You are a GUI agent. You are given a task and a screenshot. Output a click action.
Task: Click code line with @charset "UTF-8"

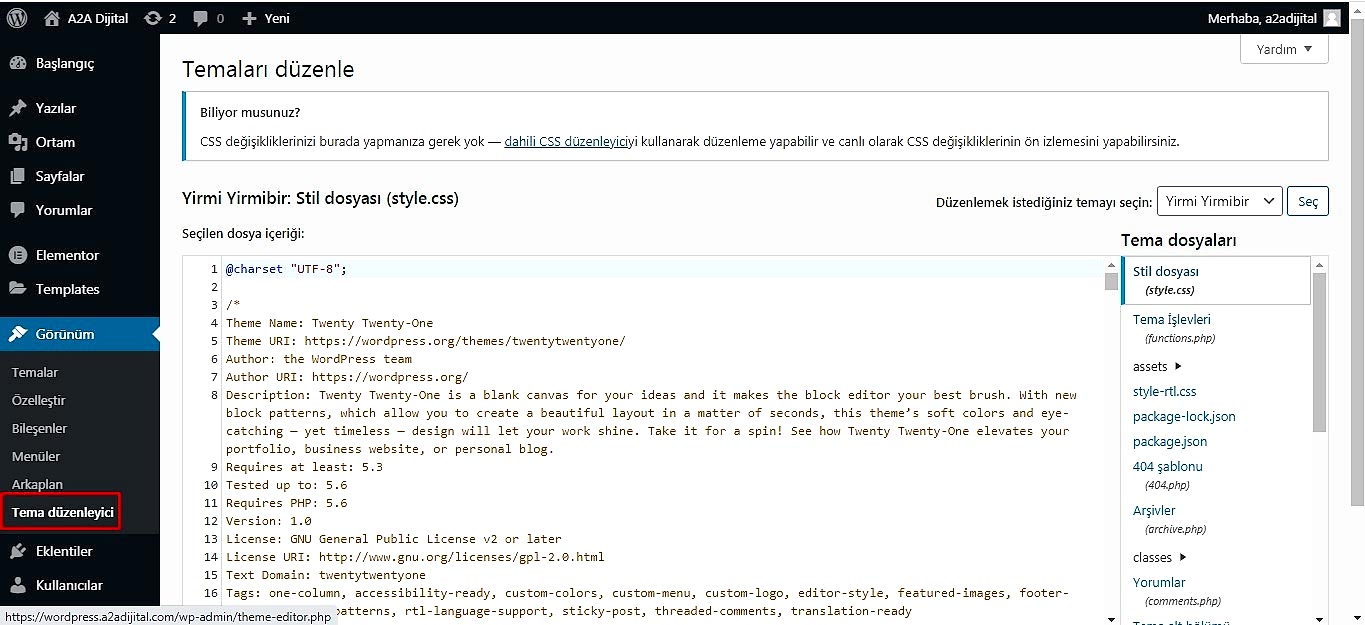click(286, 269)
